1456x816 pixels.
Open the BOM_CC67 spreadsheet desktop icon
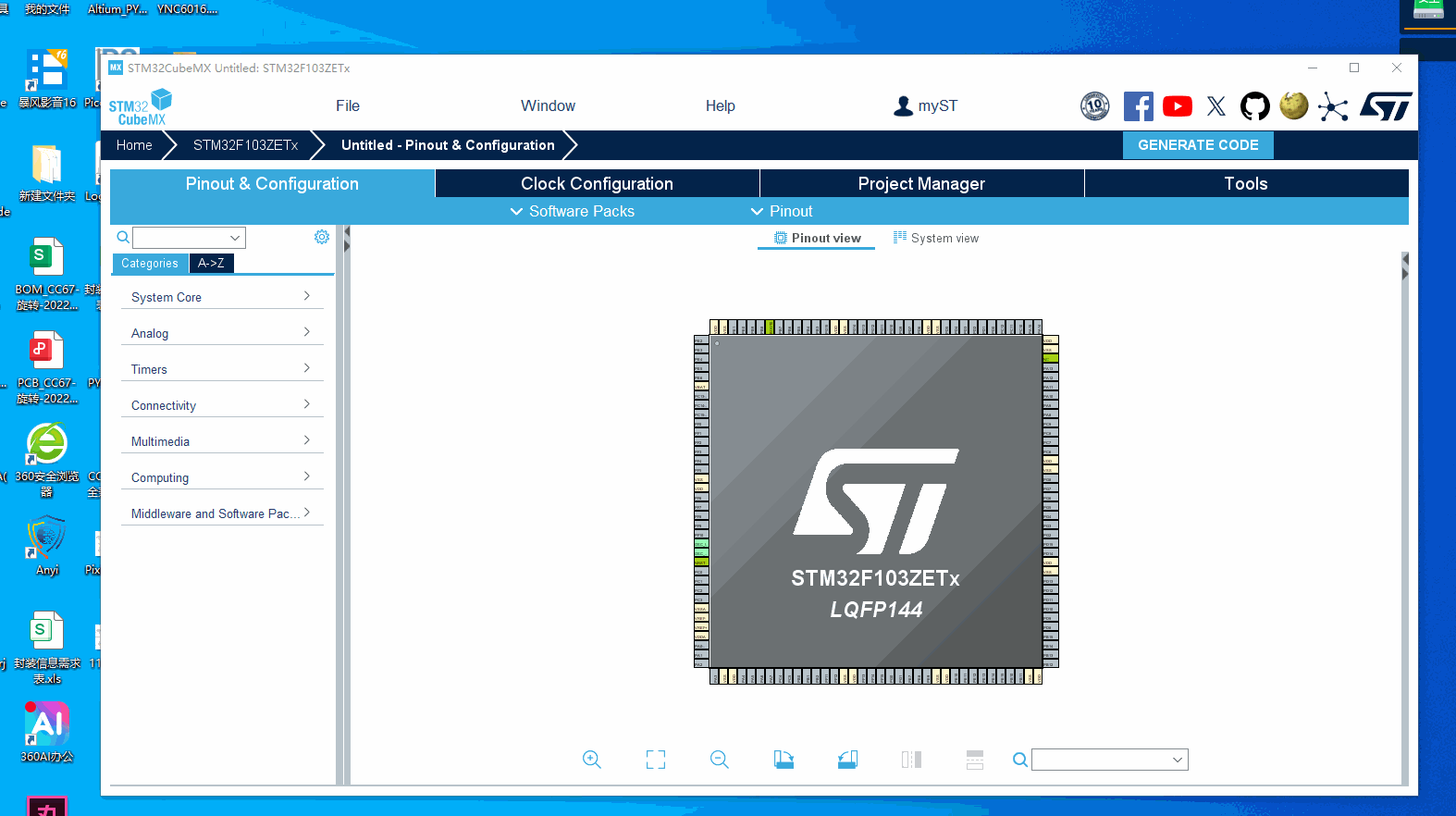click(x=46, y=273)
